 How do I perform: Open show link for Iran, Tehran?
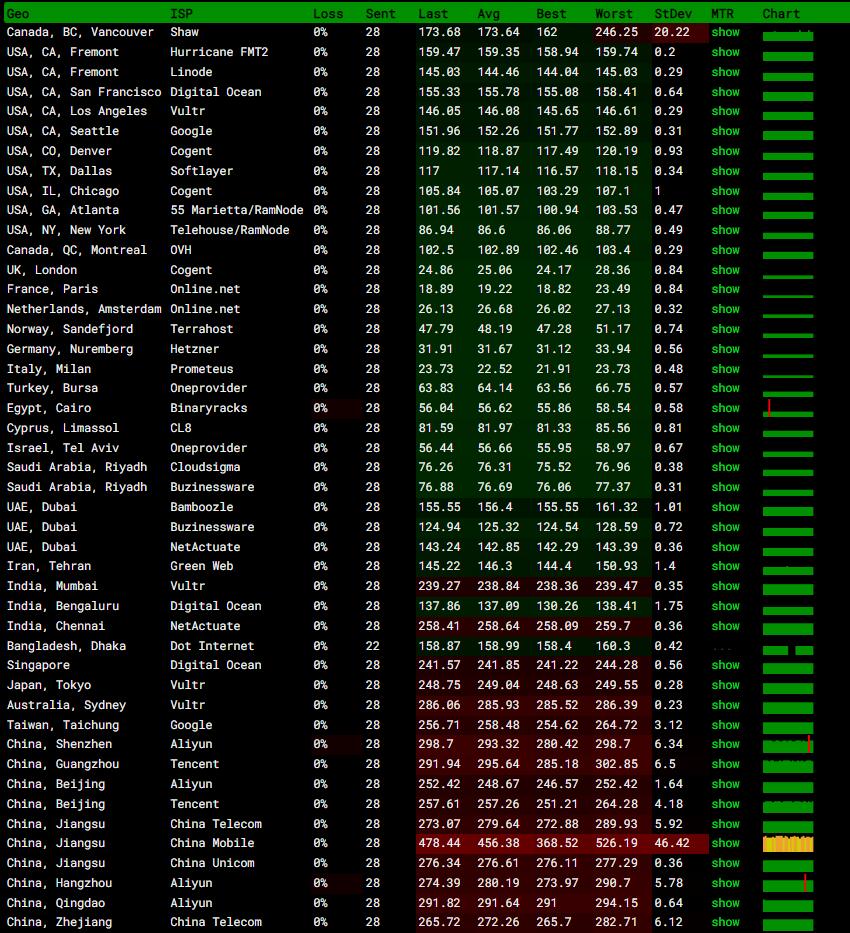click(x=725, y=566)
